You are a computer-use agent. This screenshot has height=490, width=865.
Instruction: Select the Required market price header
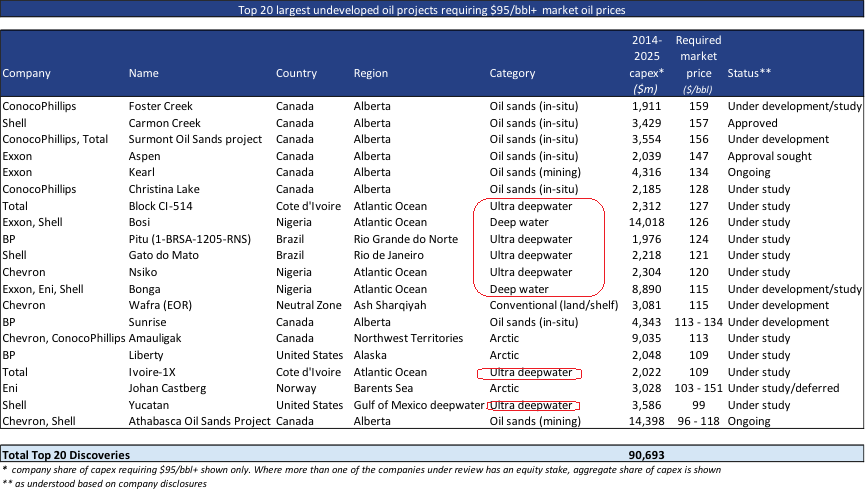[698, 64]
